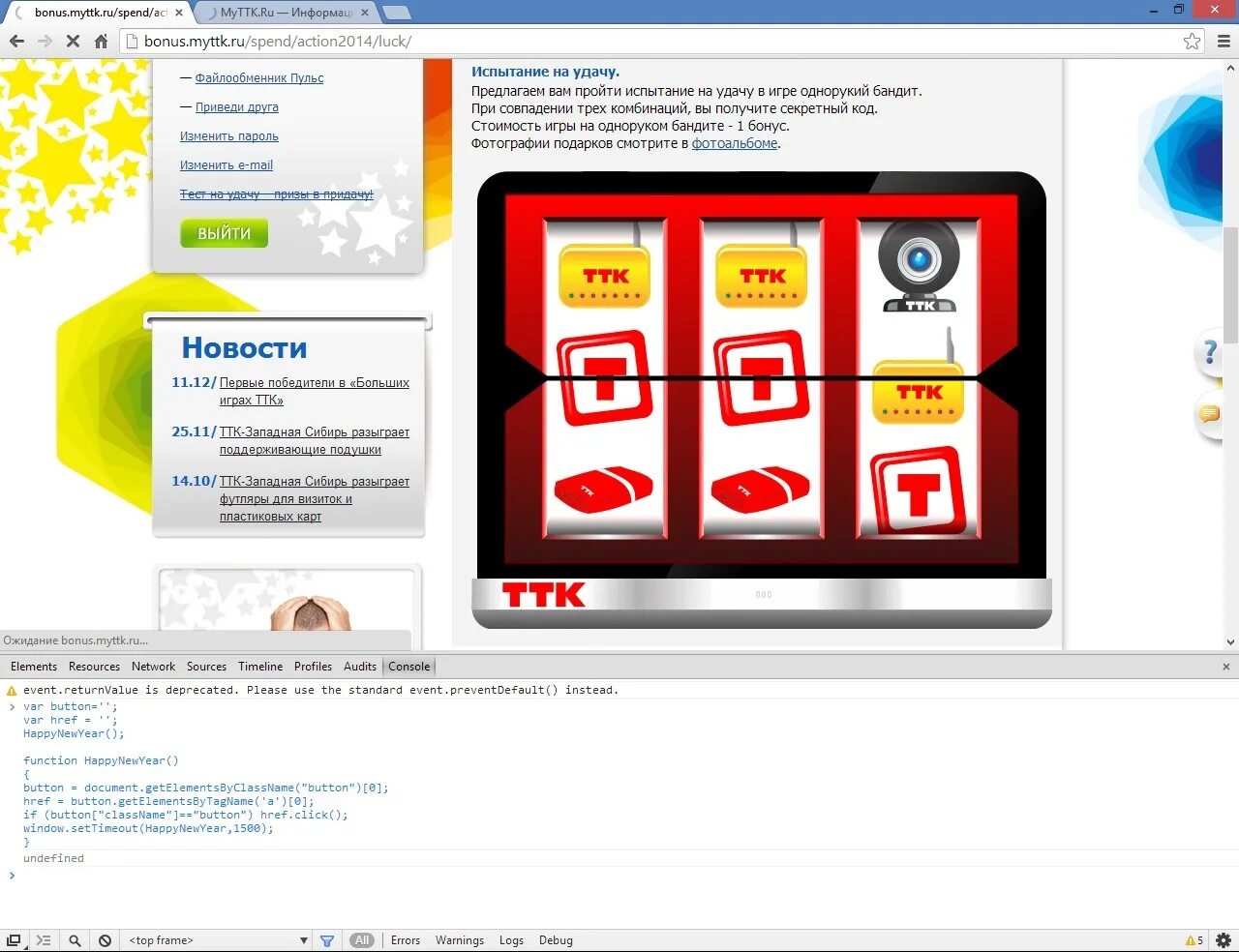Click the browser forward arrow
Viewport: 1239px width, 952px height.
pos(45,41)
